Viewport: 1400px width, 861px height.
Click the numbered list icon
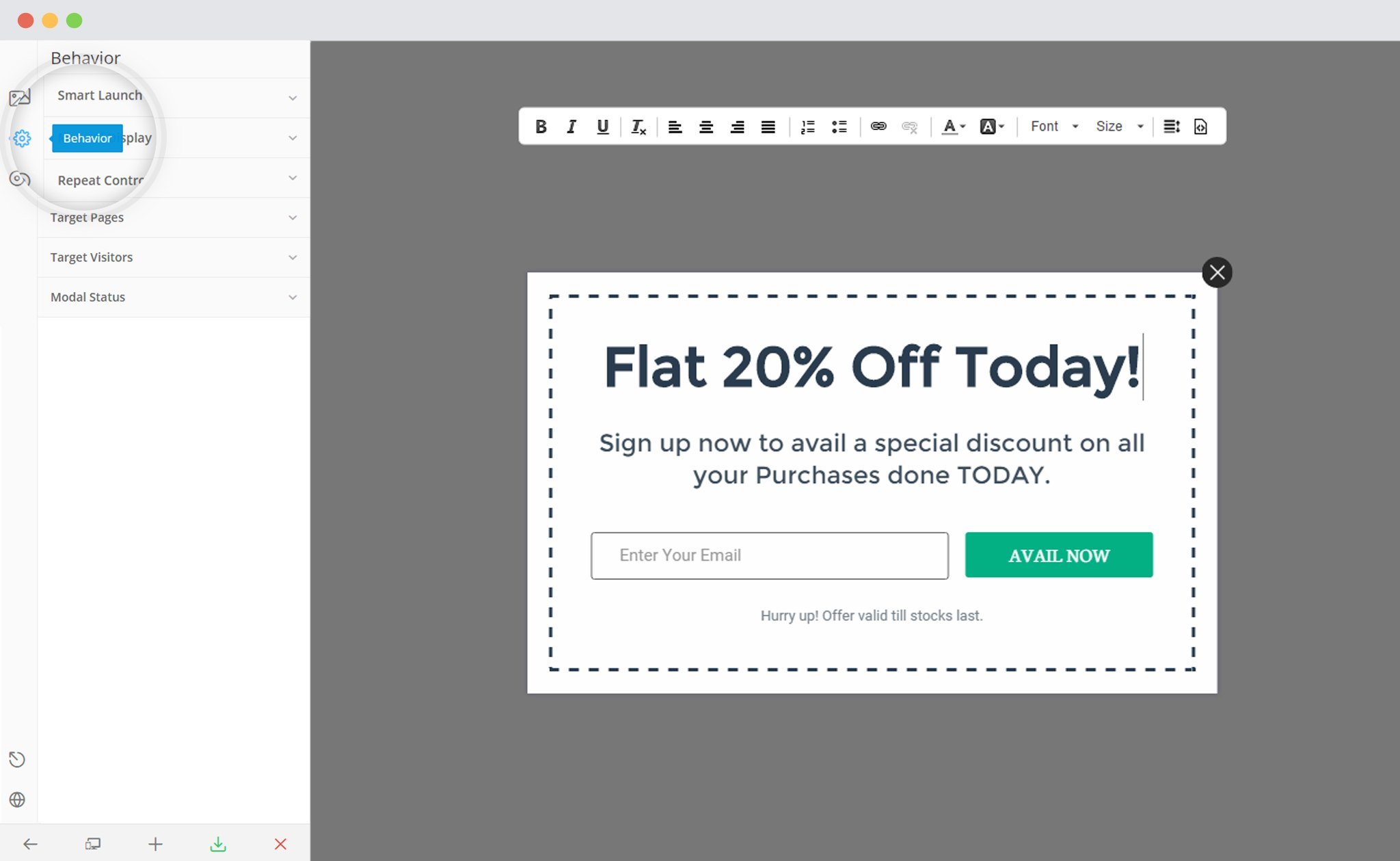[808, 126]
